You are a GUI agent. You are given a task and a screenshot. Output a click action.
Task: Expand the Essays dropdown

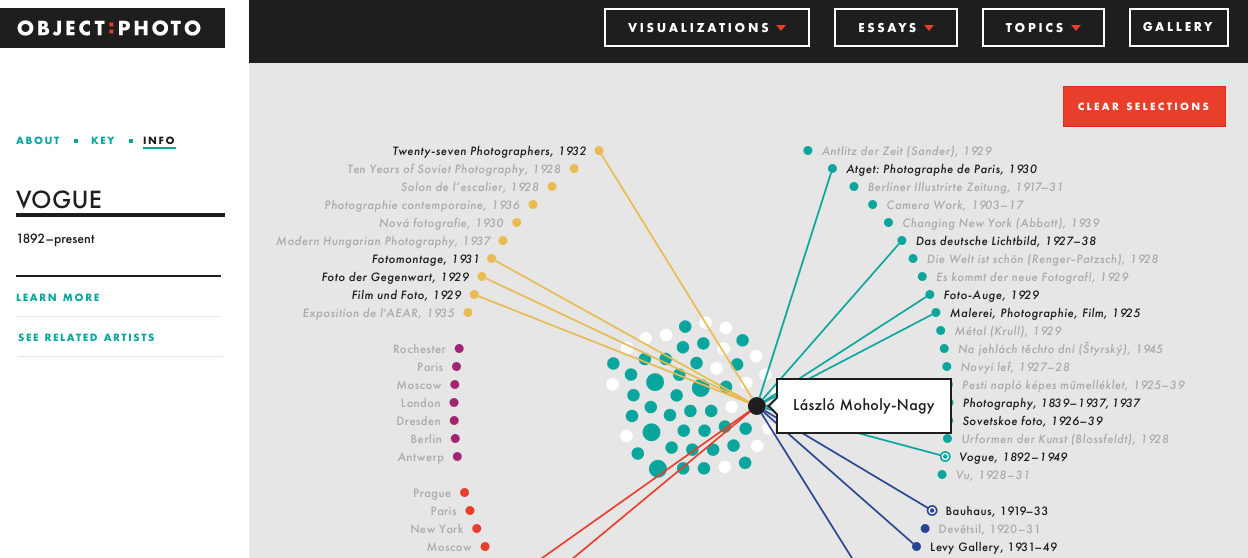pos(895,28)
